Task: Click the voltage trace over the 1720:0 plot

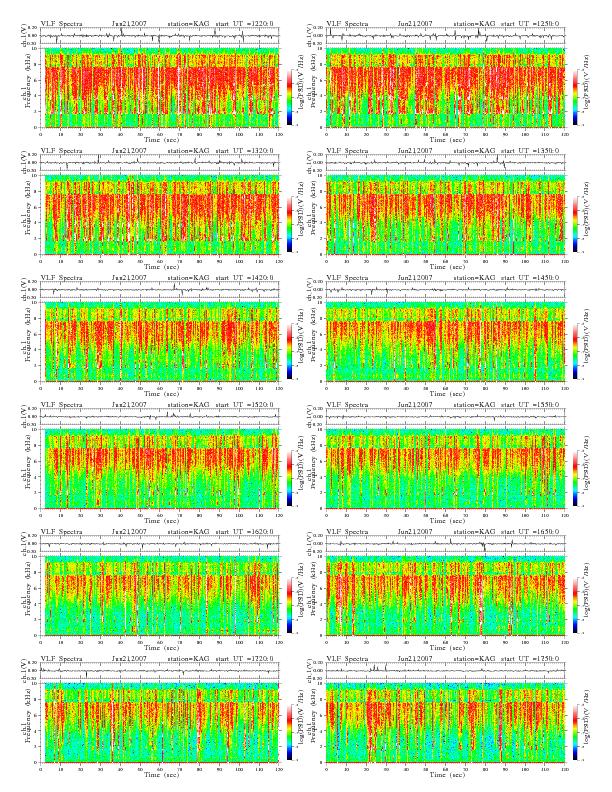Action: click(160, 671)
